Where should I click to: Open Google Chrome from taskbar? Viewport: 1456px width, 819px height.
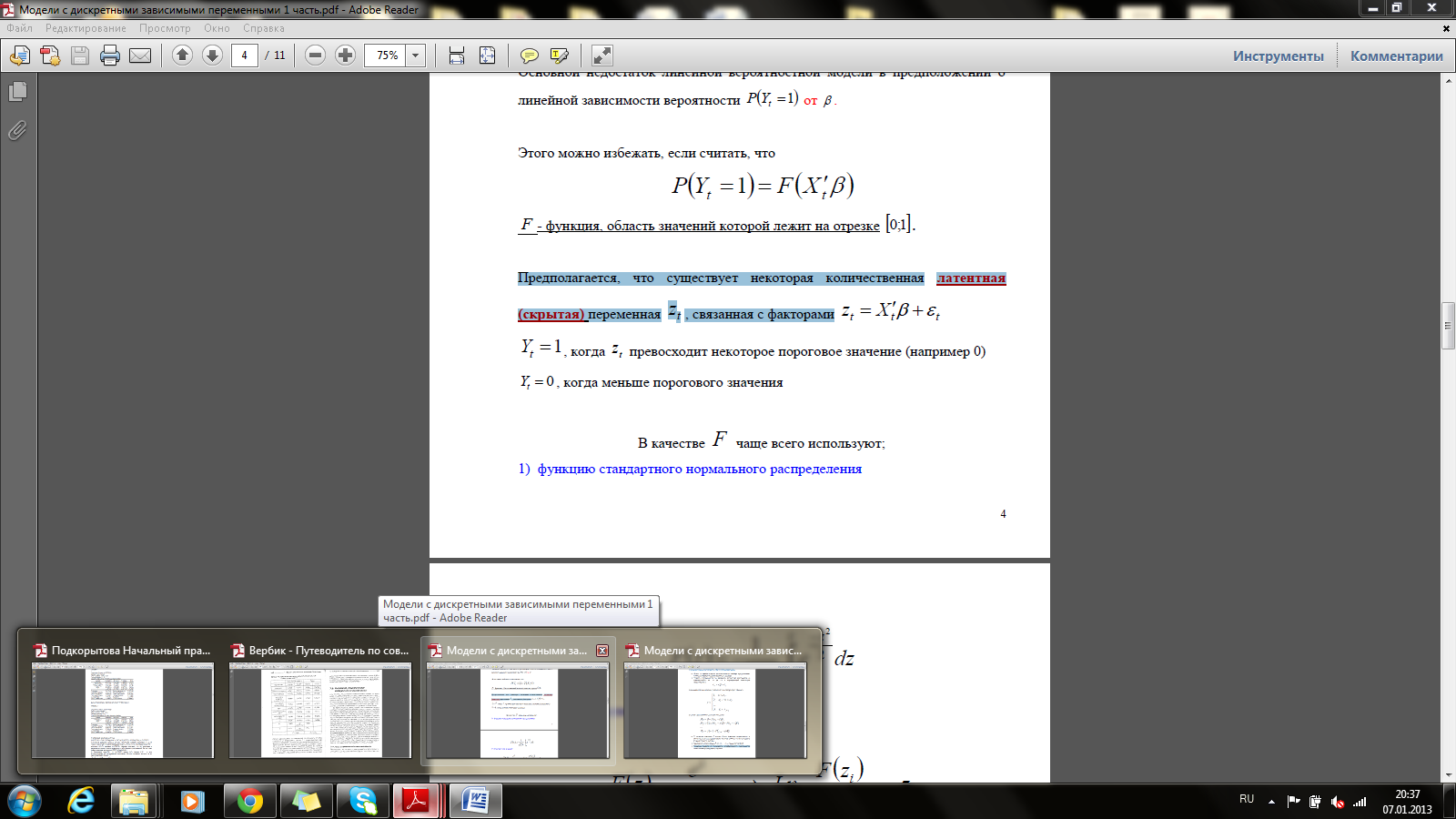(x=249, y=802)
